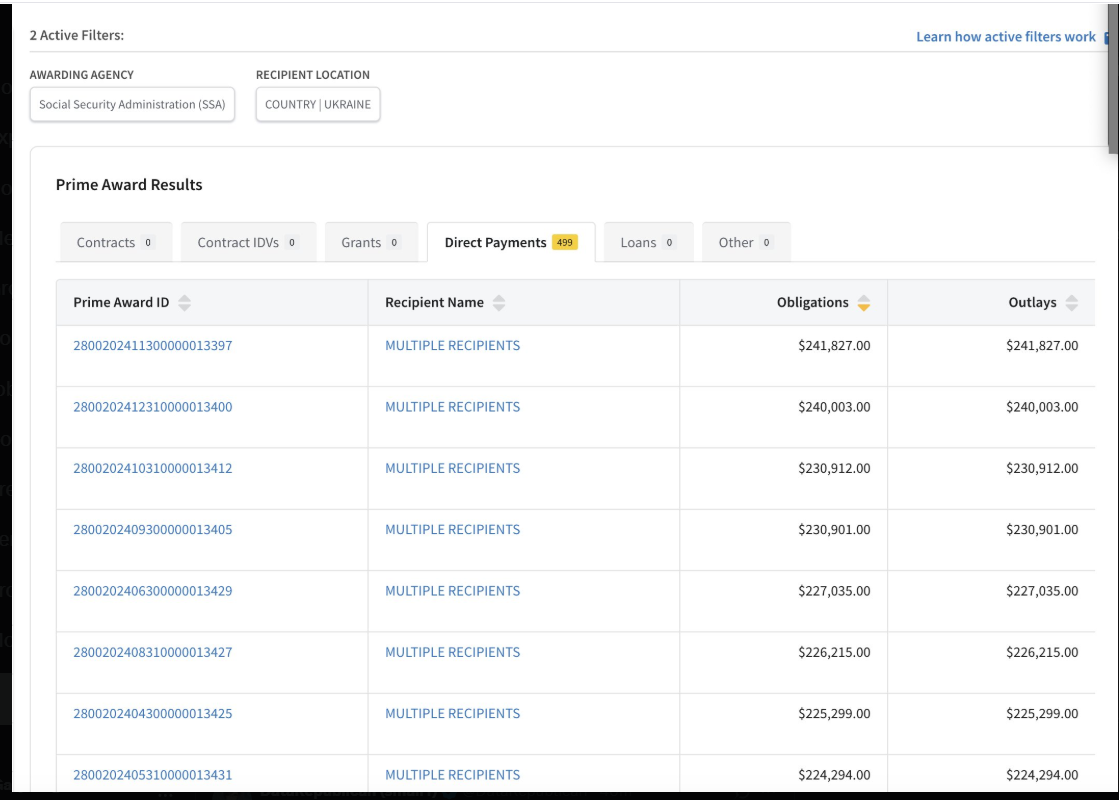Viewport: 1119px width, 800px height.
Task: Switch to the Contract IDVs tab
Action: [x=248, y=242]
